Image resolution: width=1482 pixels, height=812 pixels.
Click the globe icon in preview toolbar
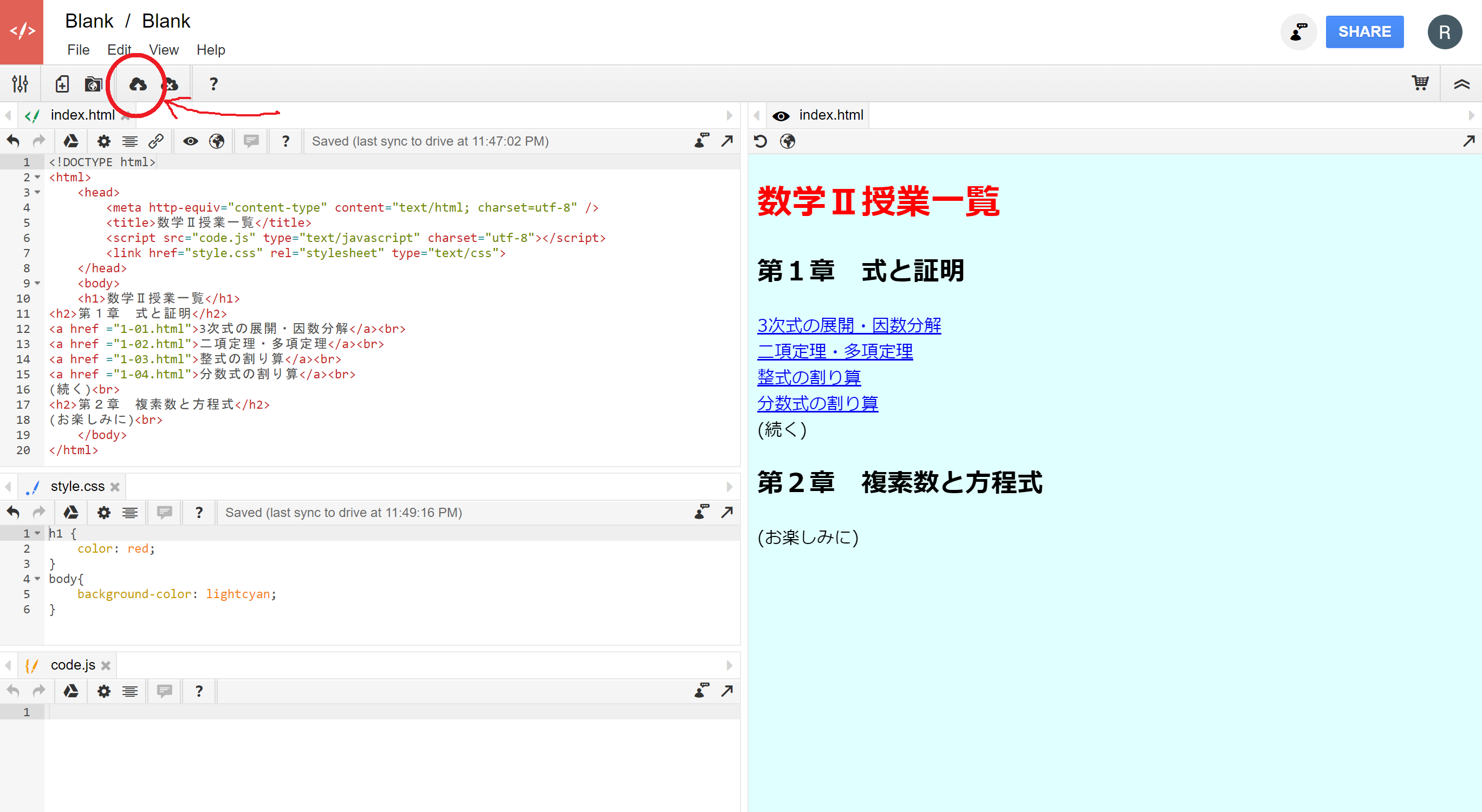(788, 141)
